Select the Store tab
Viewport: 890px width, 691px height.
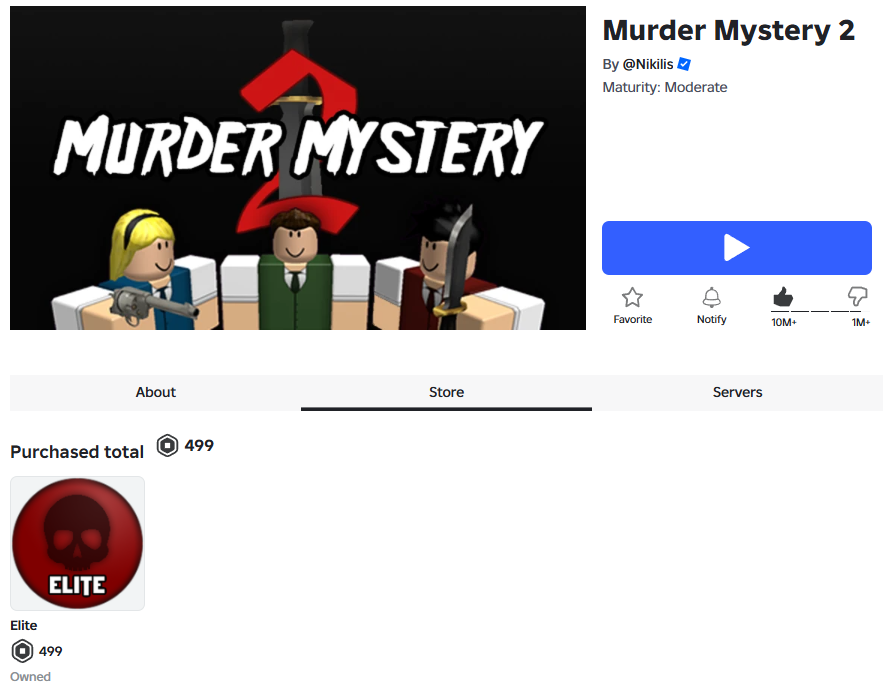pos(446,392)
